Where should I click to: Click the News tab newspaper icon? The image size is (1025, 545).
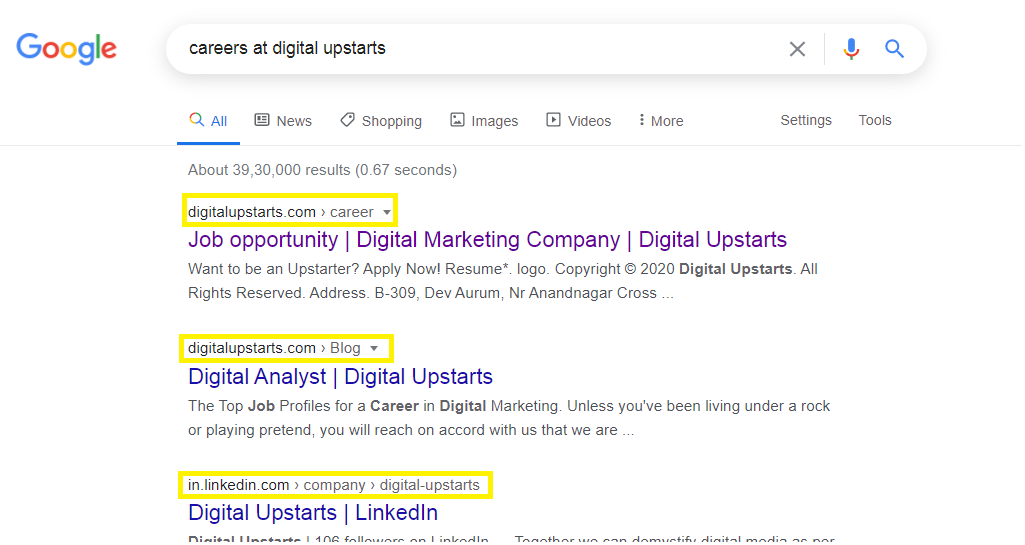262,120
